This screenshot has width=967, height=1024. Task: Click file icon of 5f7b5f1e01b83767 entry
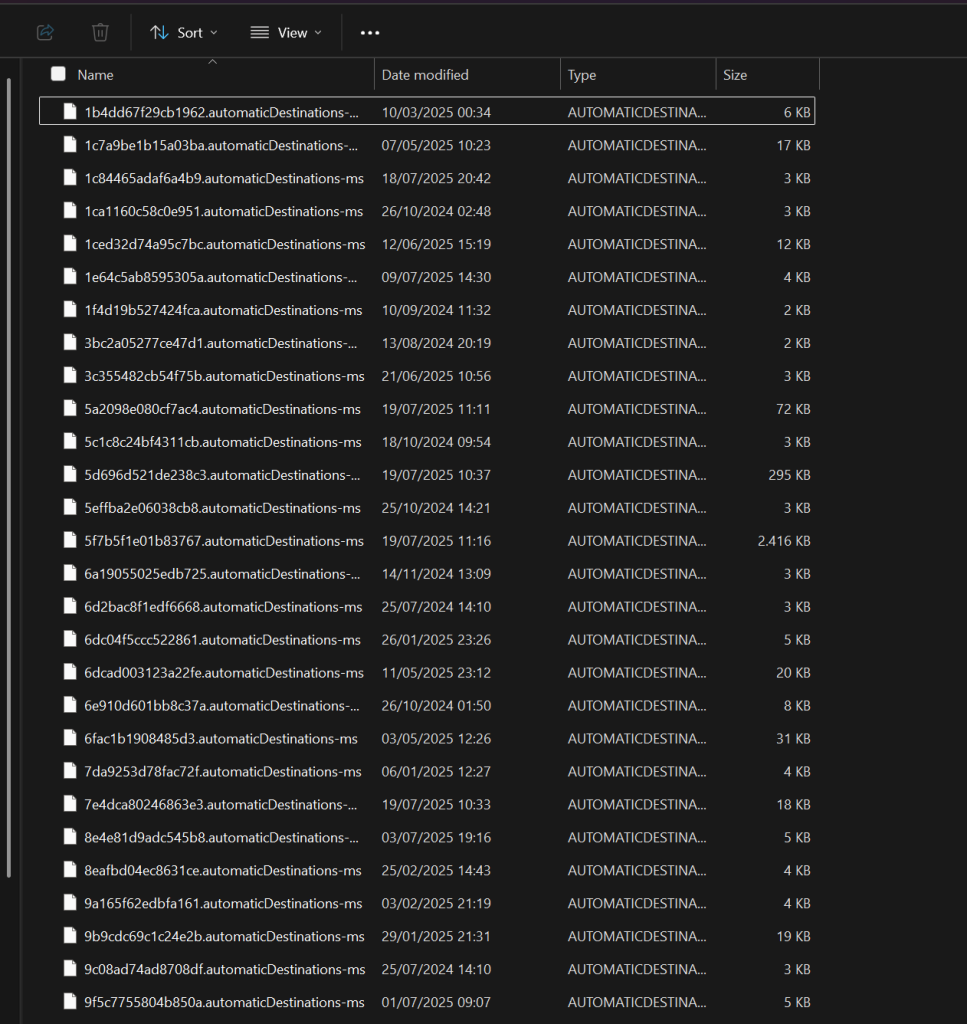tap(70, 541)
